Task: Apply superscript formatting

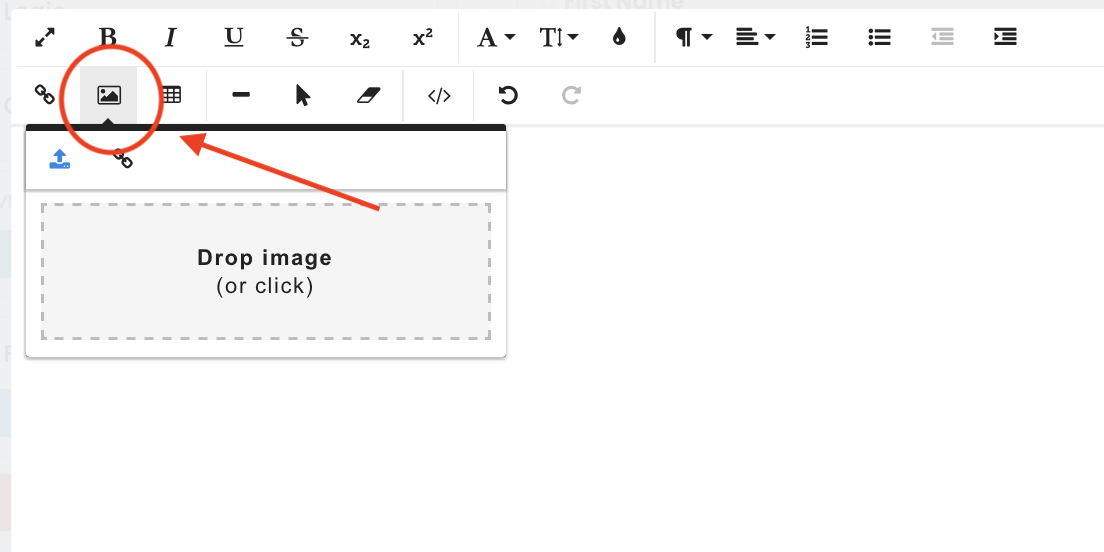Action: (423, 38)
